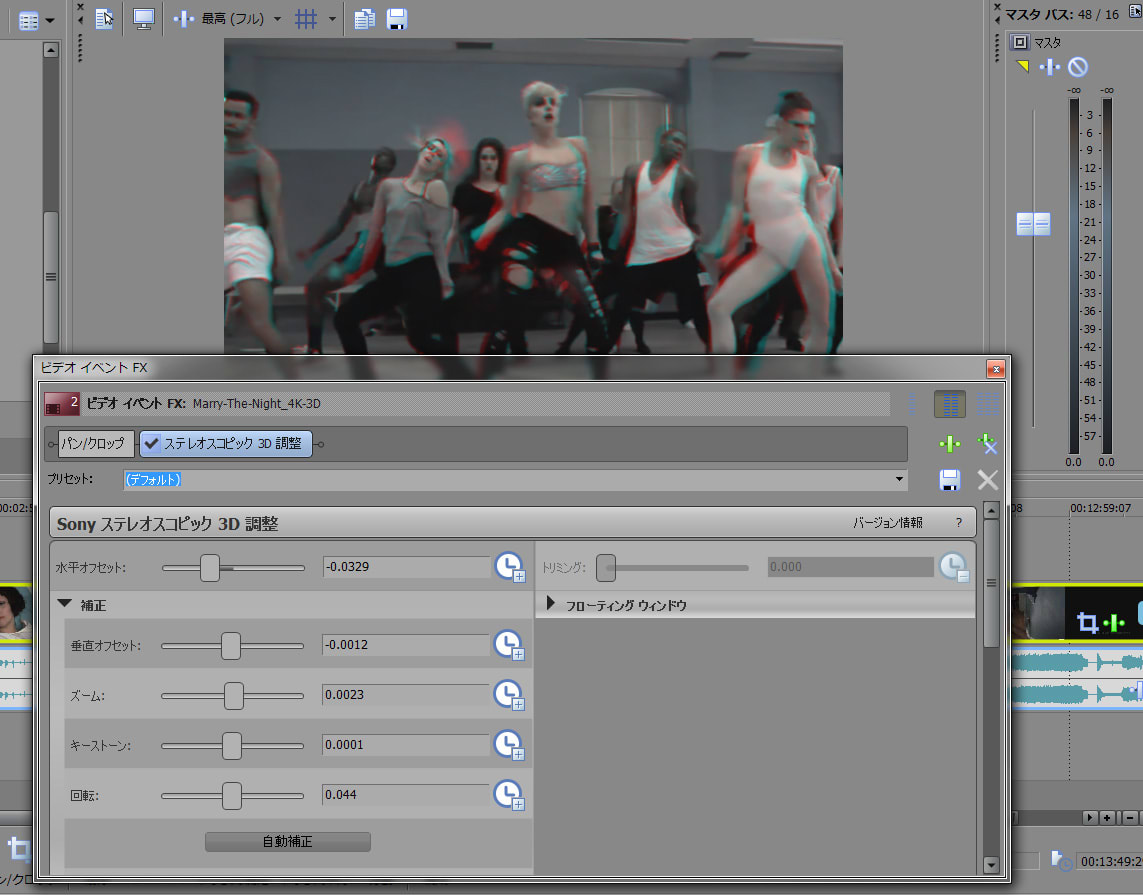Mute the master bus

pos(1078,68)
